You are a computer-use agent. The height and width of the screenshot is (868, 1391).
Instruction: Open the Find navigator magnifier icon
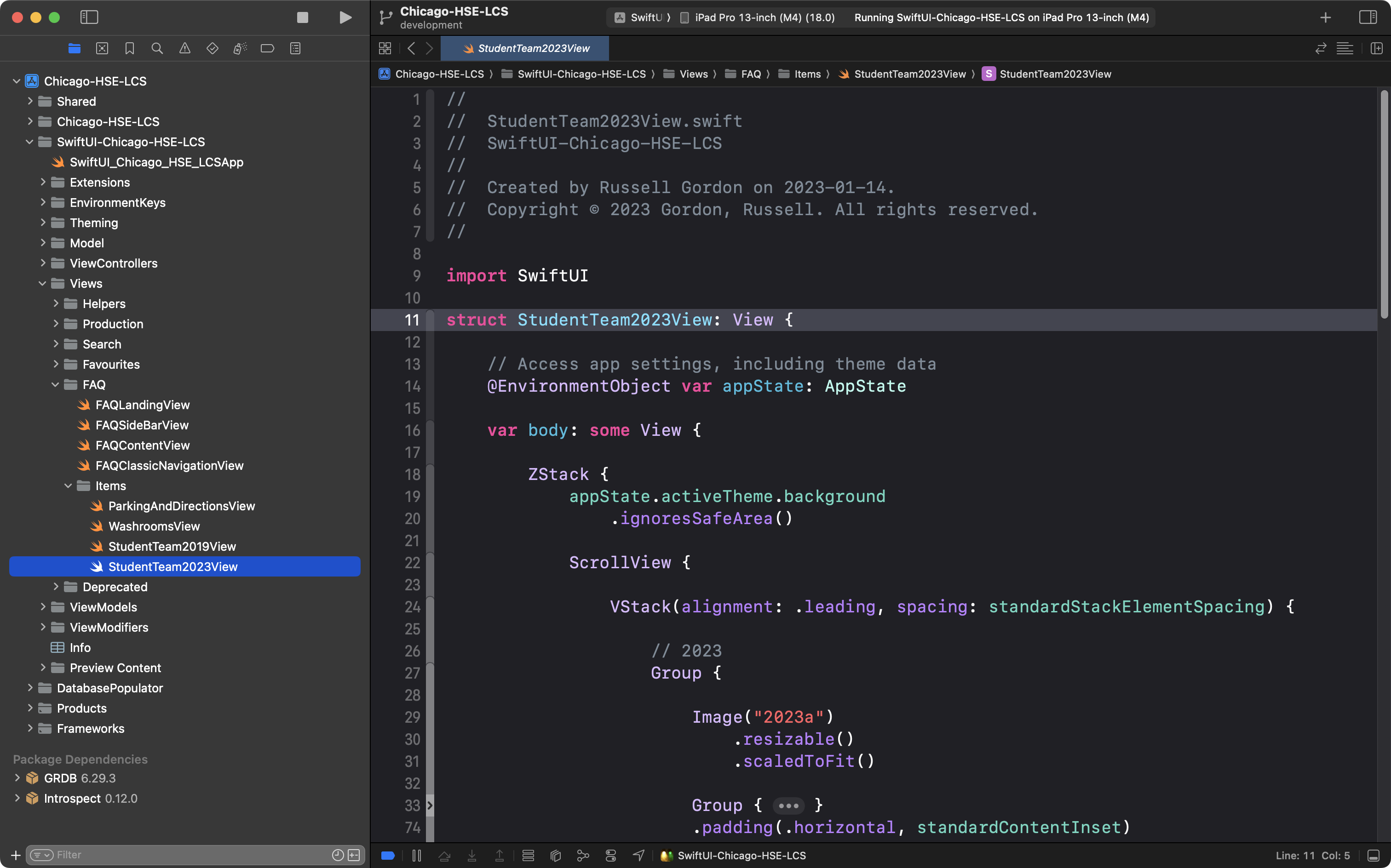[157, 49]
